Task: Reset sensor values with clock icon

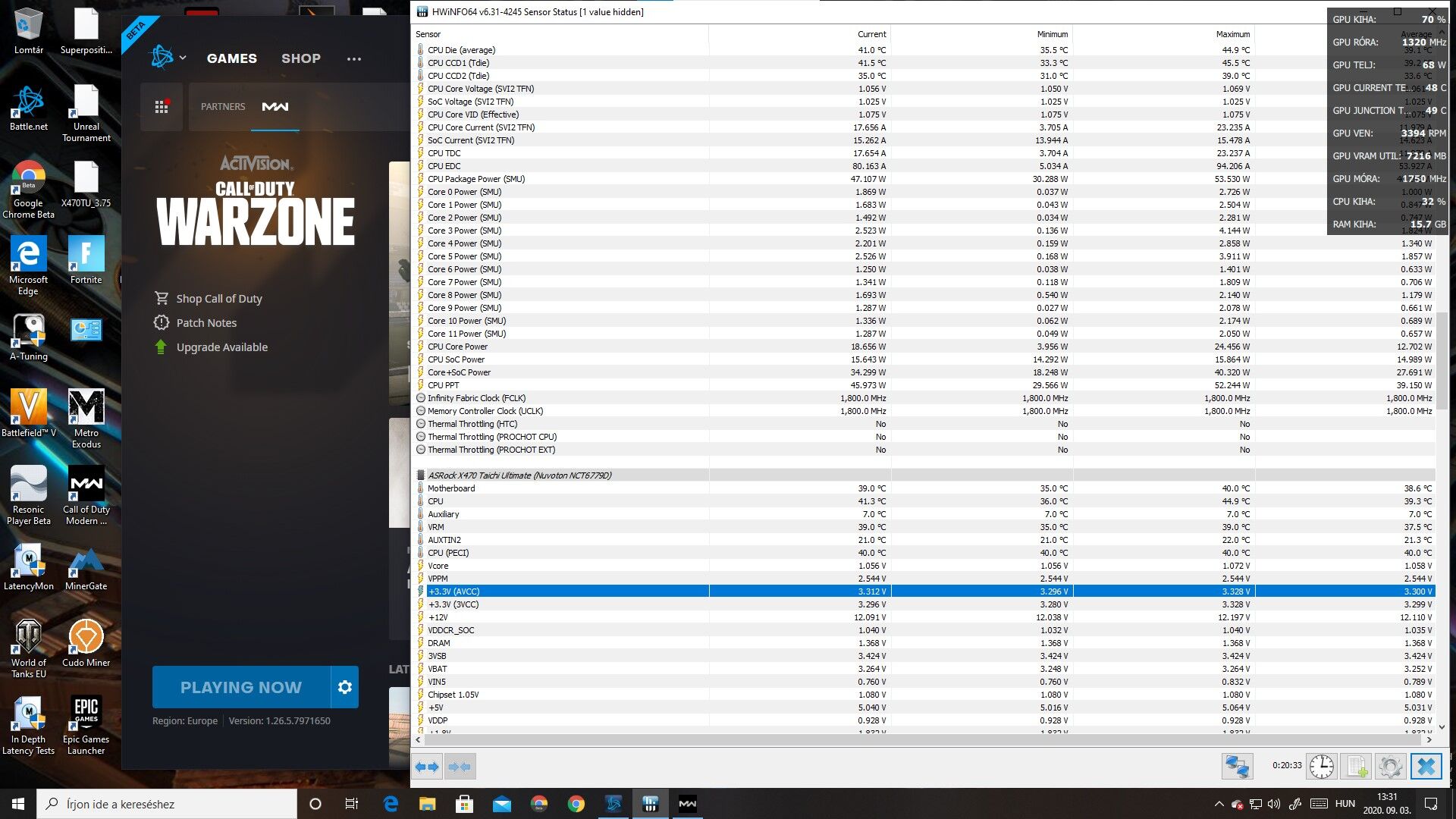Action: click(x=1322, y=767)
